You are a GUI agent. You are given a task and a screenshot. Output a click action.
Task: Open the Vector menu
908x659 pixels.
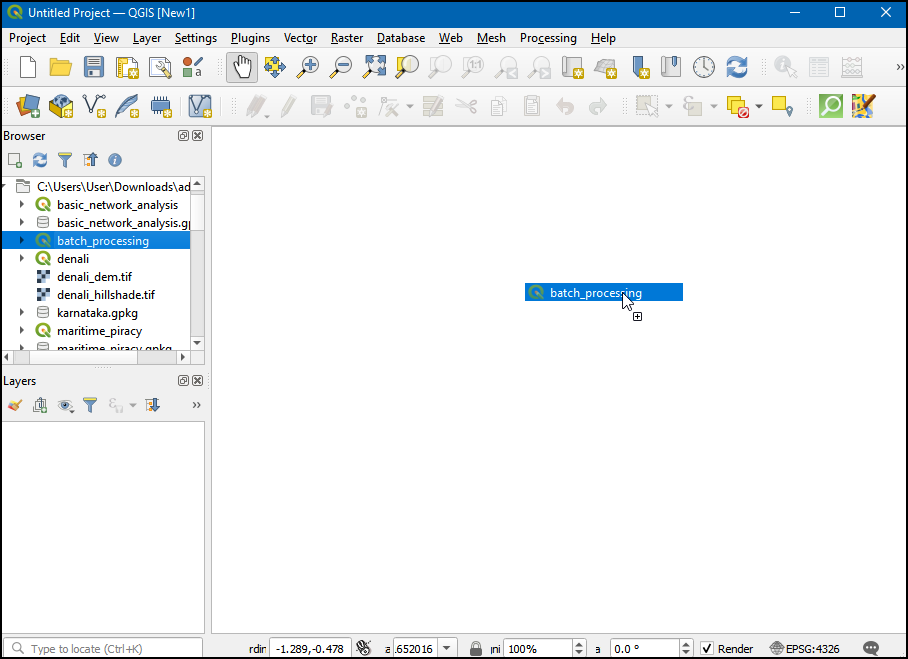pyautogui.click(x=300, y=38)
